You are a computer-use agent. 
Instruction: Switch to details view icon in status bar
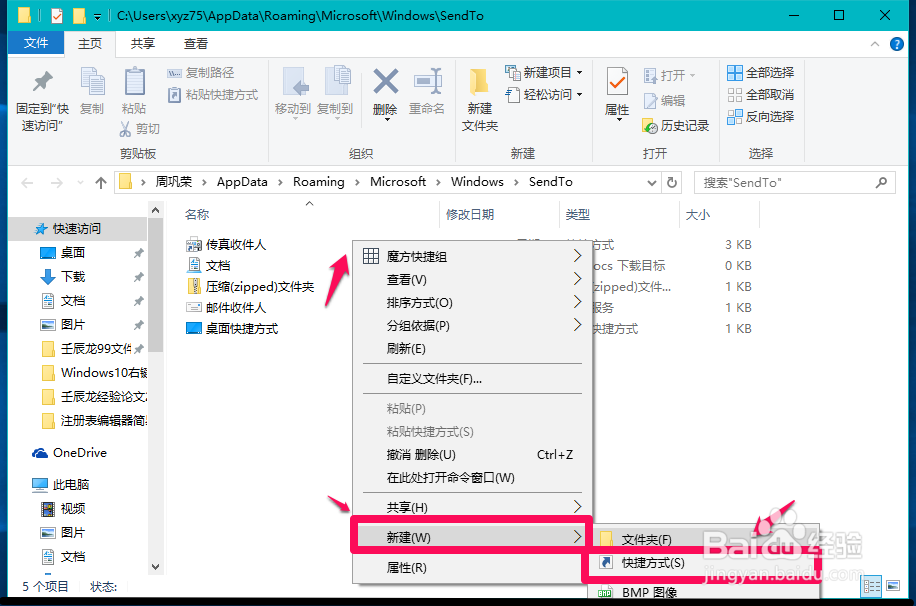[872, 586]
